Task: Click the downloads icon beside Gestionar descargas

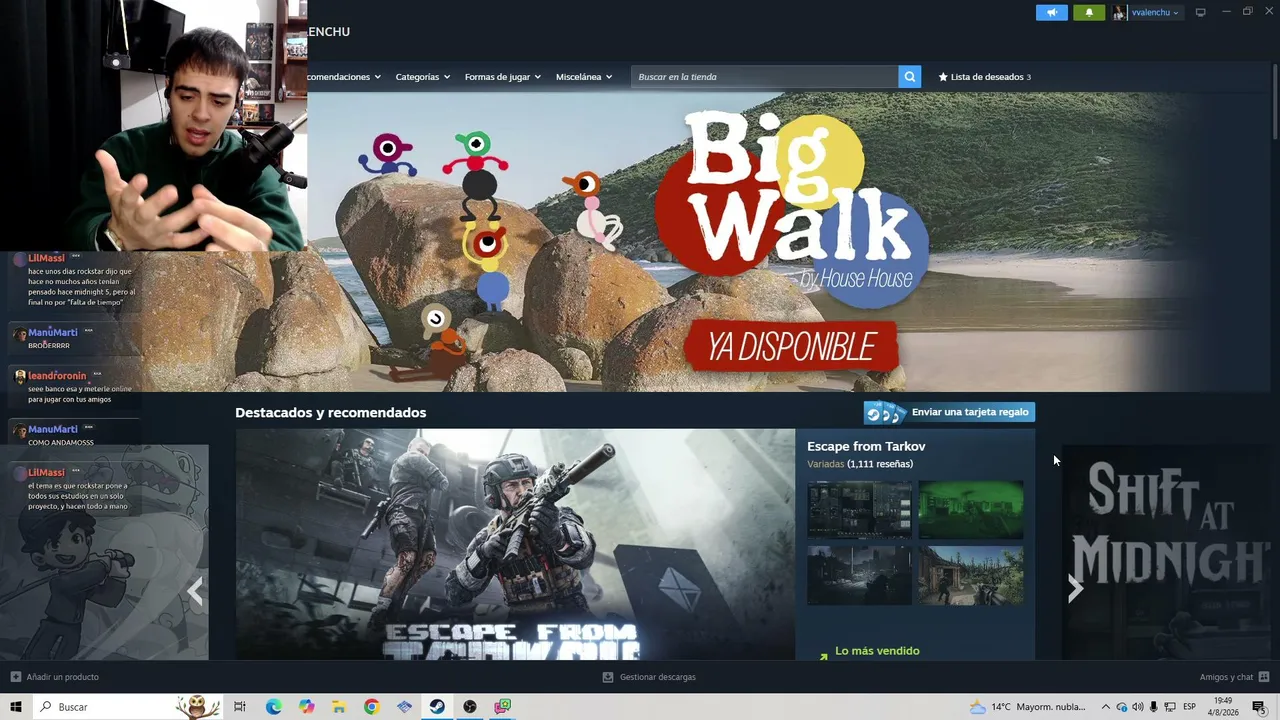Action: coord(608,677)
